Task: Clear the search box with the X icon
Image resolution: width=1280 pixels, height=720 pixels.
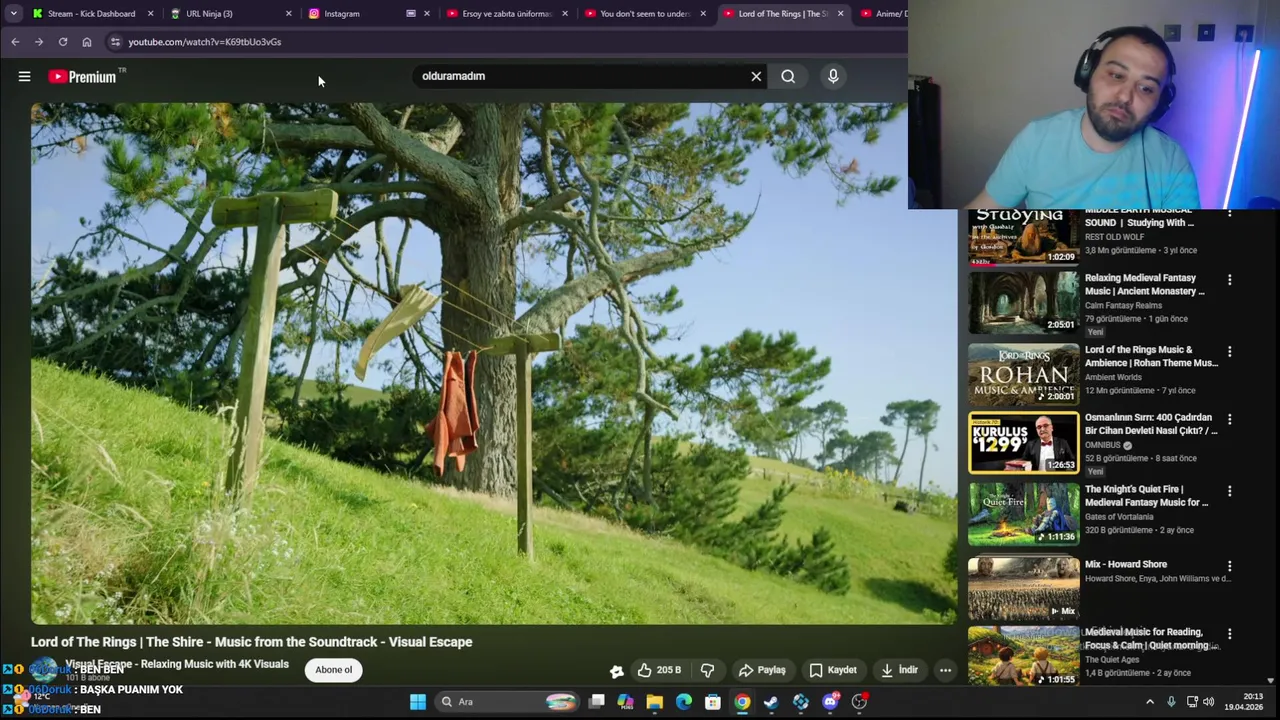Action: tap(756, 76)
